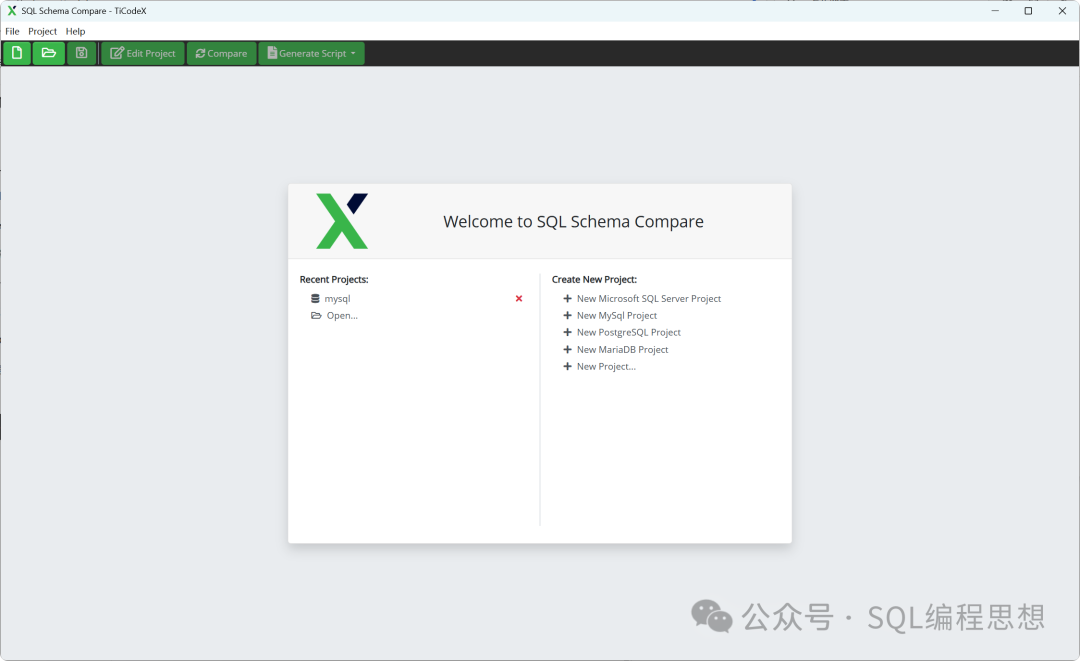
Task: Open the Help menu
Action: 75,31
